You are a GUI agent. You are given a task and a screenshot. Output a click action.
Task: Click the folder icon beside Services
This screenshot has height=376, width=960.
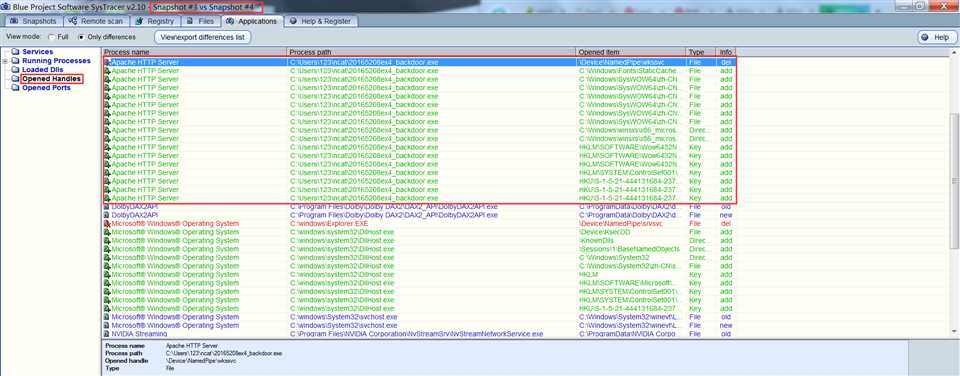click(x=15, y=52)
